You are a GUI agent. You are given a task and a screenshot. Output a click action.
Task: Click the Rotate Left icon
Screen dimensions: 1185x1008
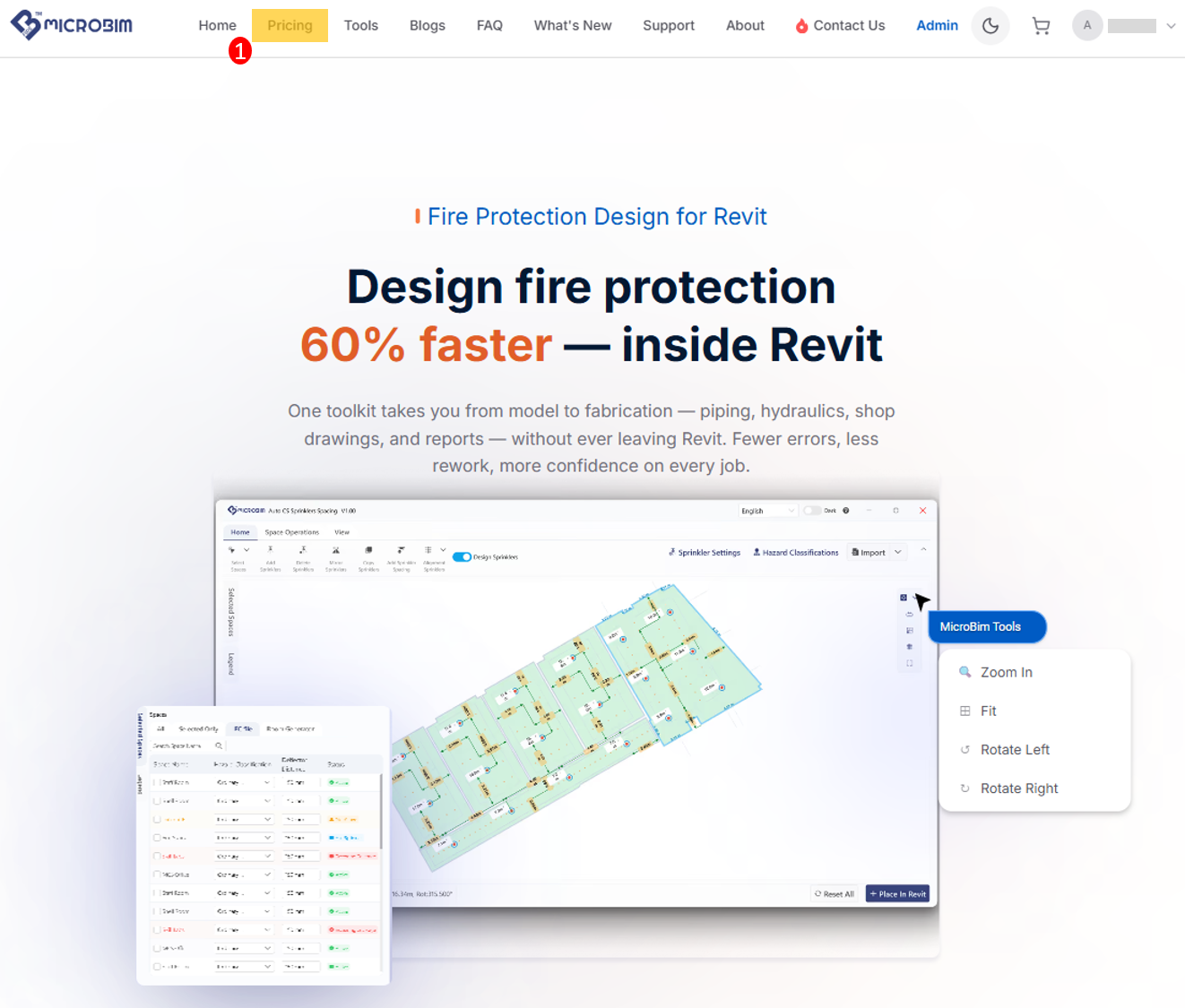point(964,750)
